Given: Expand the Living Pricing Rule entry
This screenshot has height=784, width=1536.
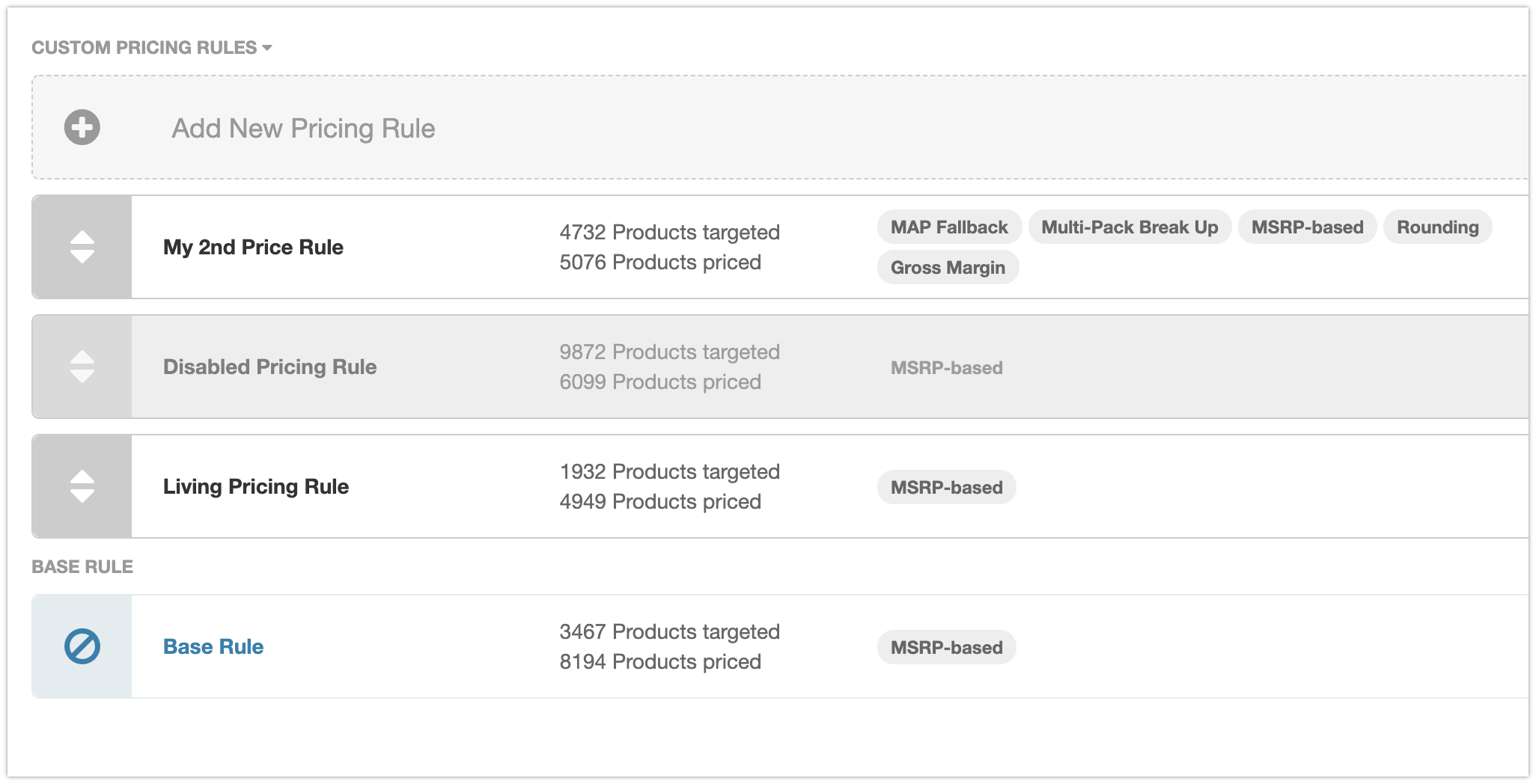Looking at the screenshot, I should tap(256, 486).
